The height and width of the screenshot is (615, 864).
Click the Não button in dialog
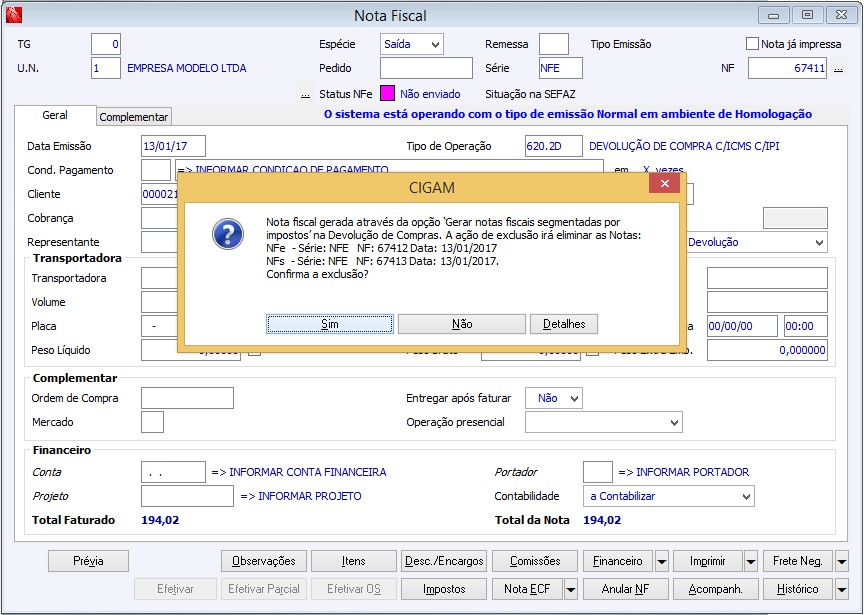[x=462, y=324]
